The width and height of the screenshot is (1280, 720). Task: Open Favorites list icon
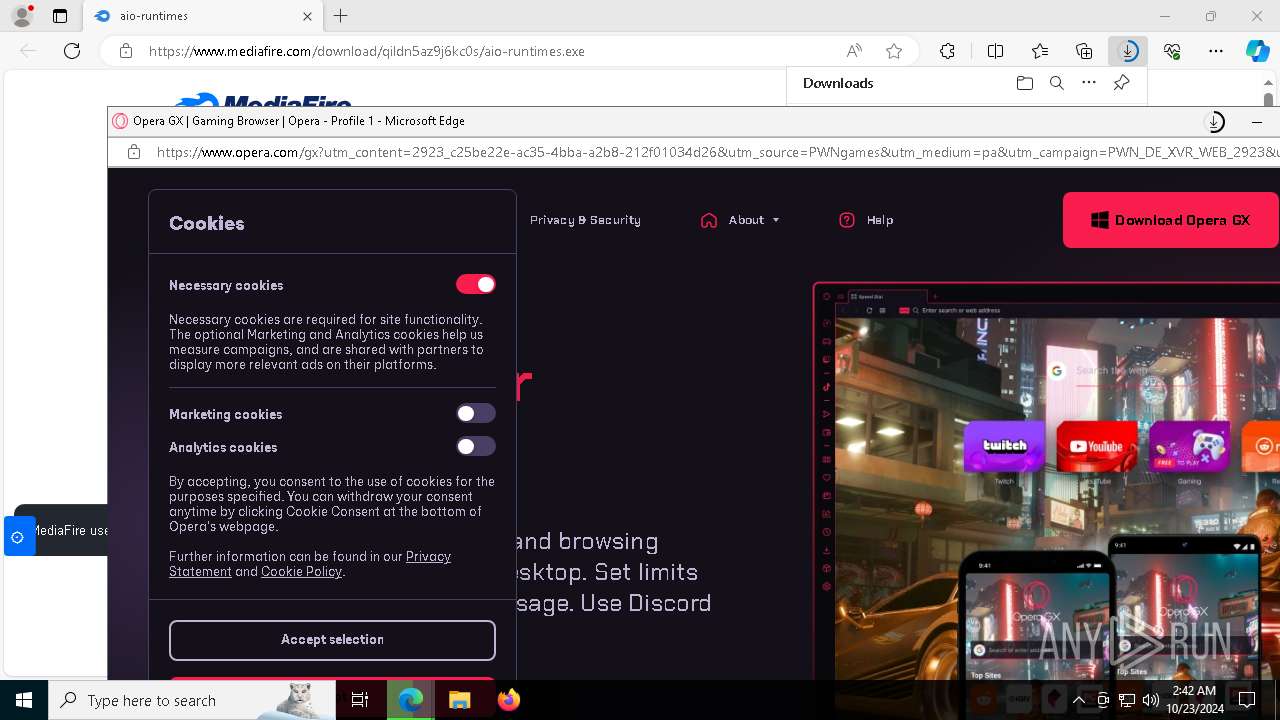1040,51
